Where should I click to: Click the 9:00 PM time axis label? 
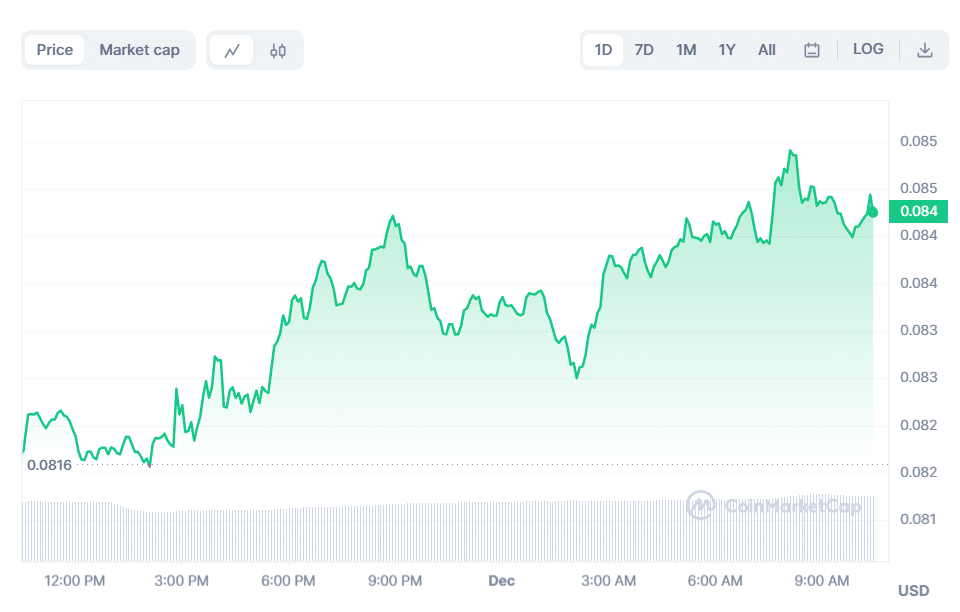pyautogui.click(x=396, y=580)
